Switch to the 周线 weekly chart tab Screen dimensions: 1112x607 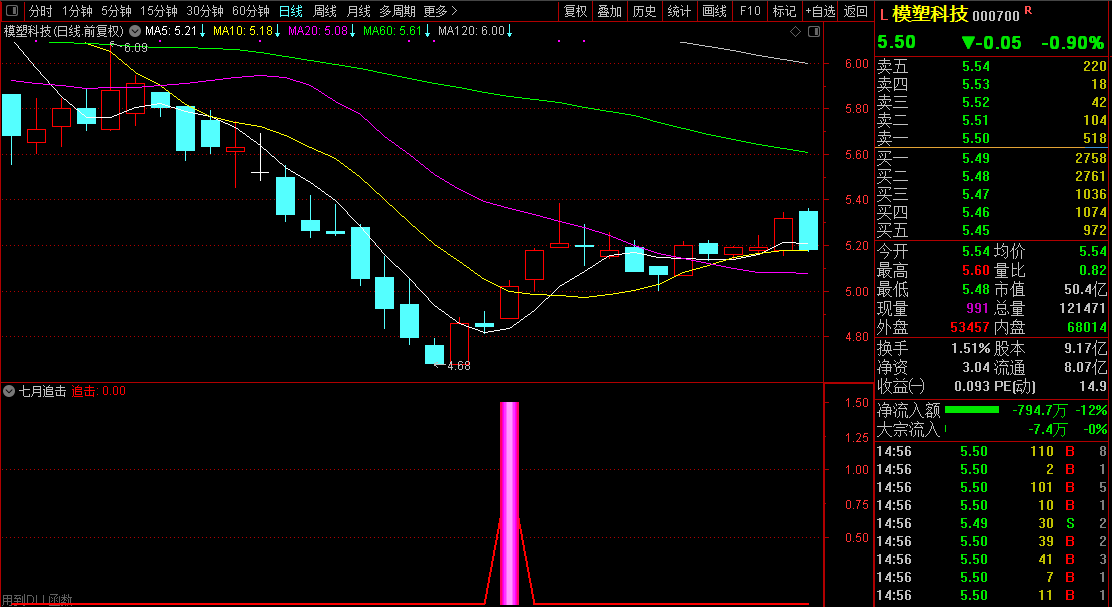[325, 11]
